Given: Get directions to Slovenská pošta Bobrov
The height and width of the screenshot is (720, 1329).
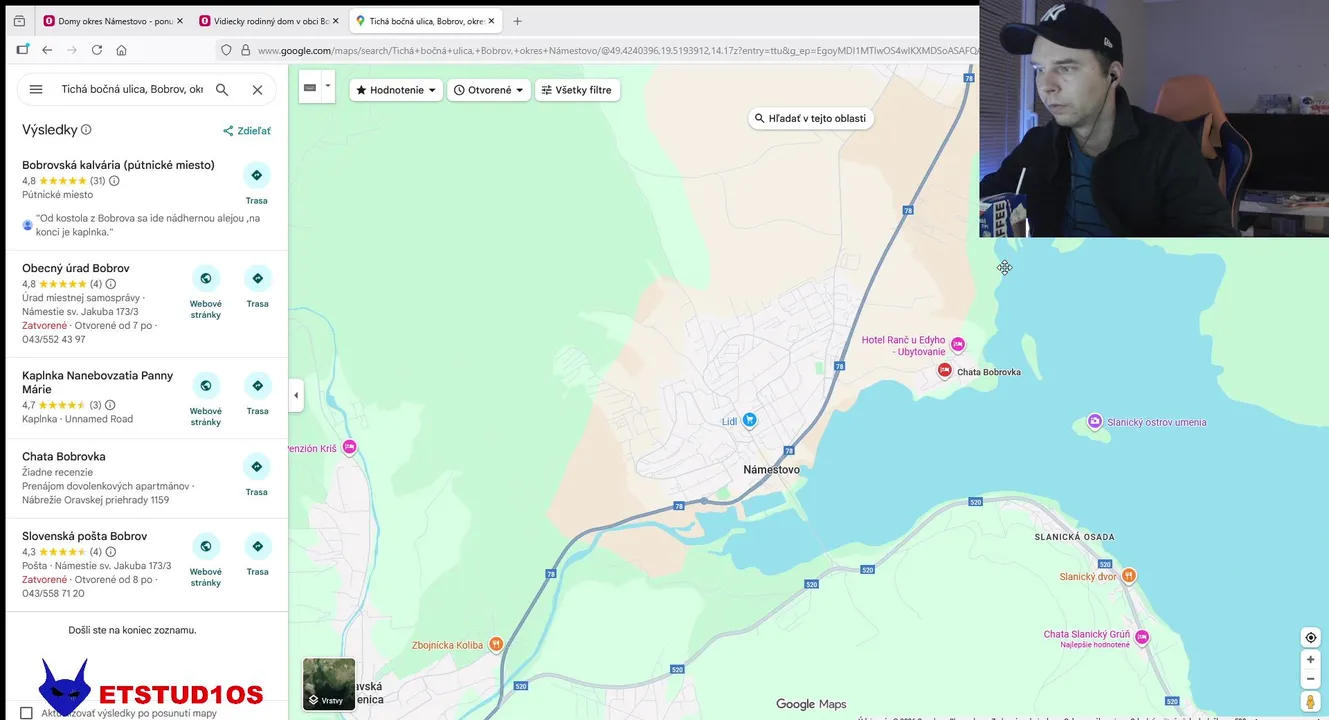Looking at the screenshot, I should click(258, 546).
